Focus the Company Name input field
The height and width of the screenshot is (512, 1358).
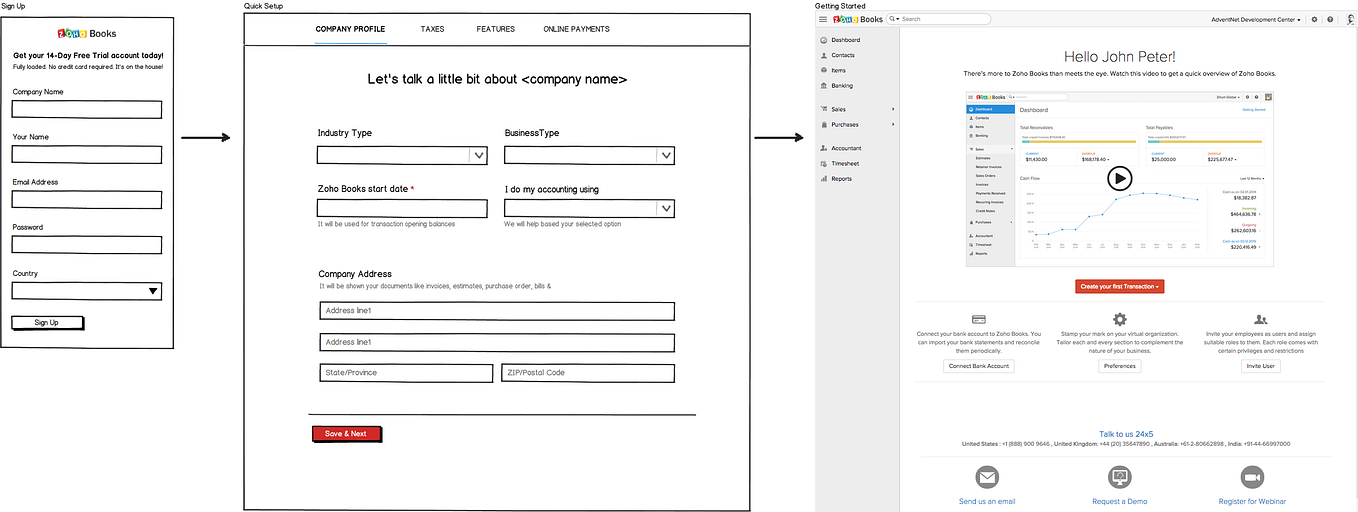(x=87, y=109)
